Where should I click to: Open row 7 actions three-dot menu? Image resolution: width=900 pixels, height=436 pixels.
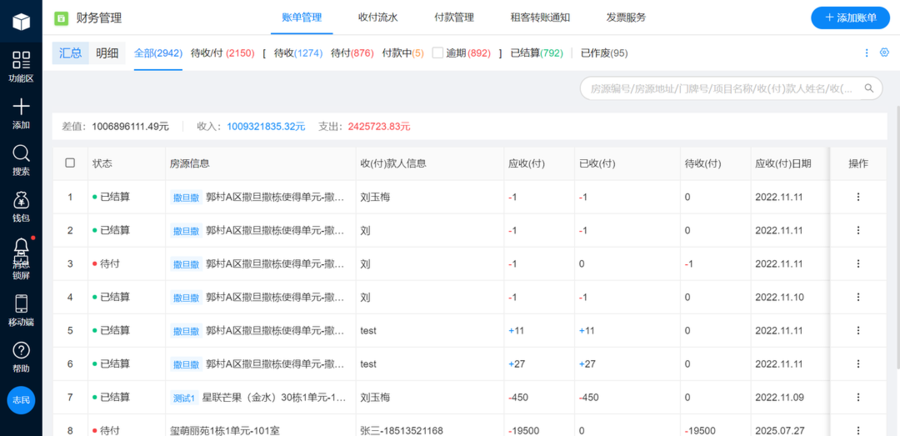point(858,397)
